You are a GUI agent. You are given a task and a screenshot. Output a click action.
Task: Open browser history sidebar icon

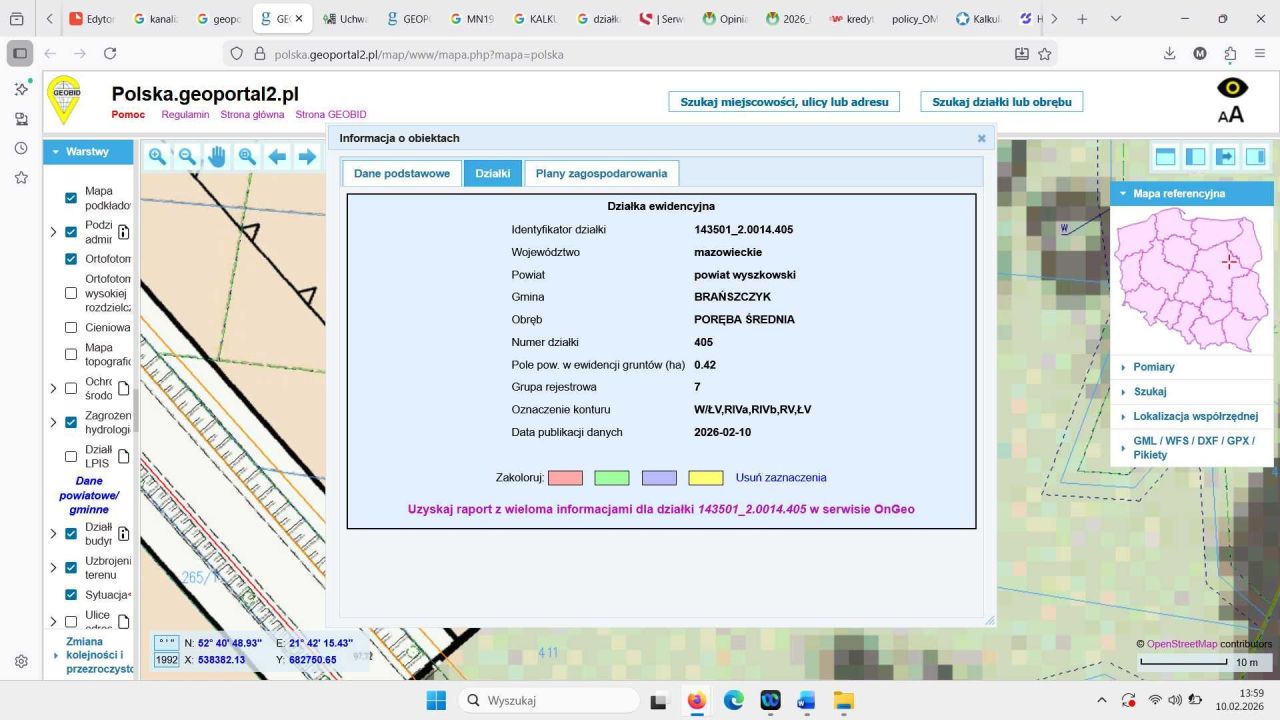tap(21, 148)
